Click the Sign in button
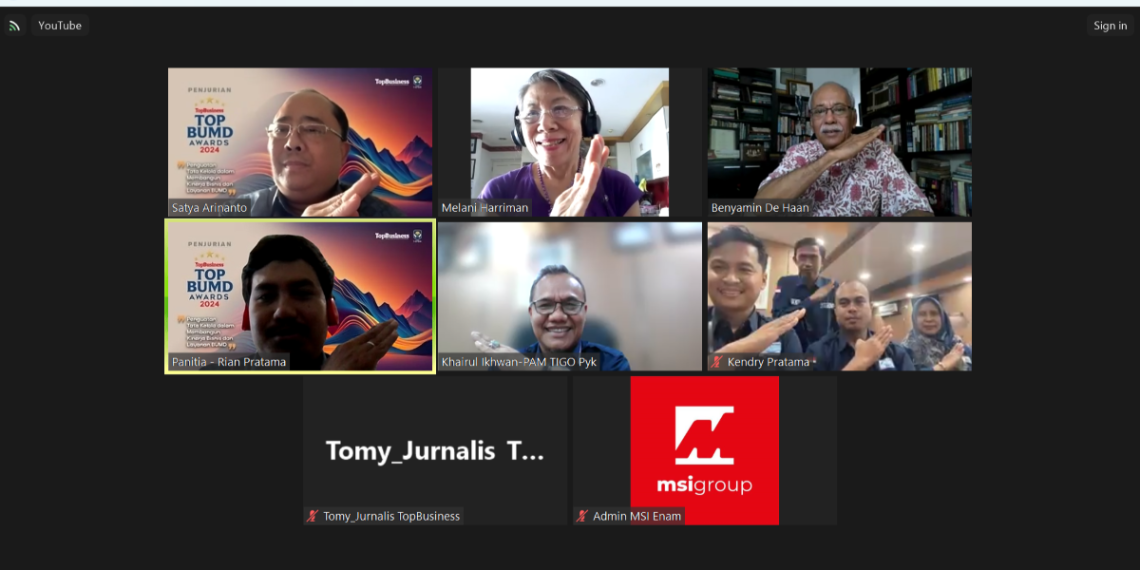 (x=1110, y=25)
